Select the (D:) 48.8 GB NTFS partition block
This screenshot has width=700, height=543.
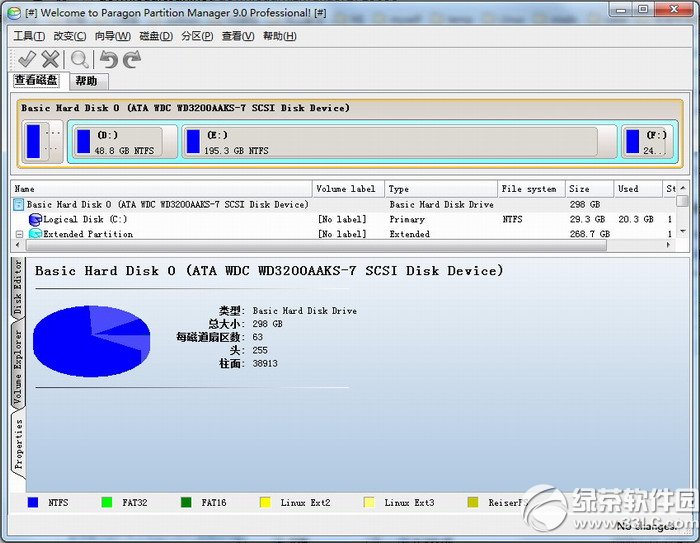click(x=122, y=142)
